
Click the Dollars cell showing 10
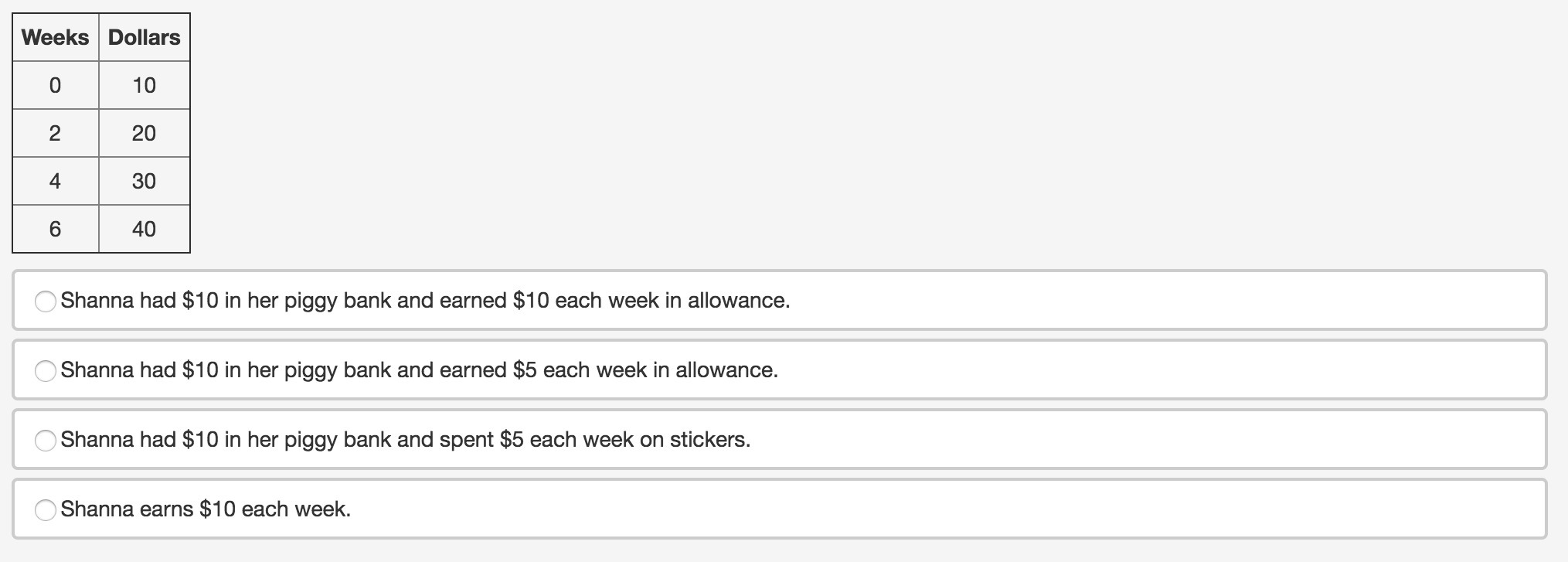pos(144,85)
